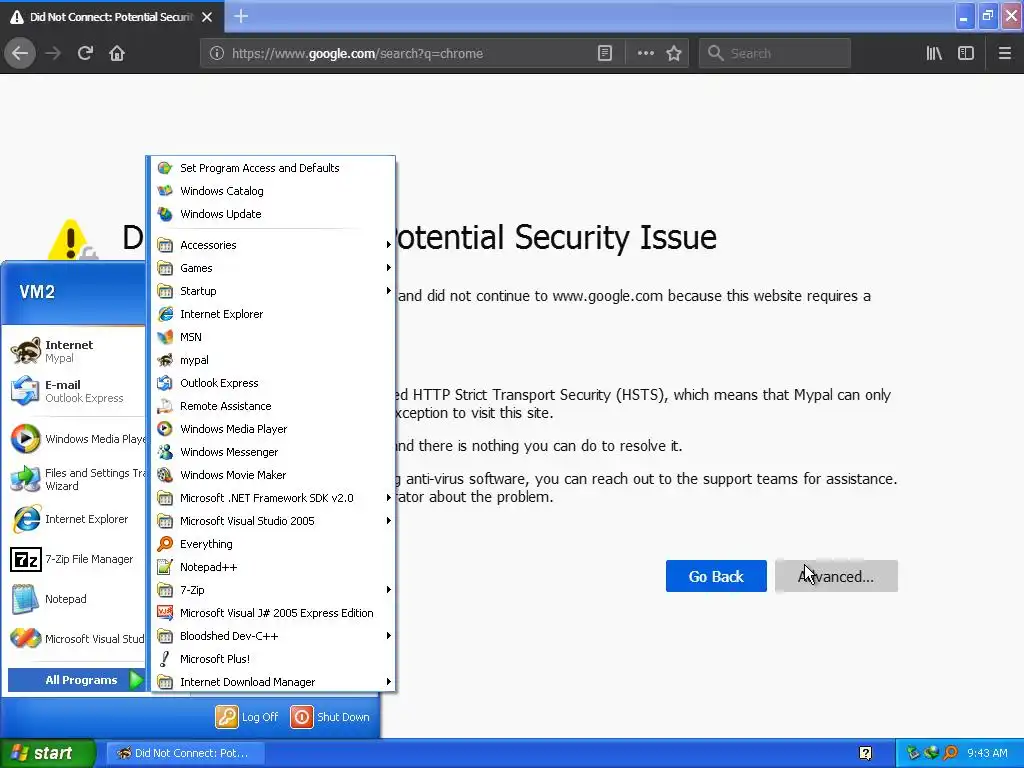Click the help question-mark tray icon

[865, 753]
